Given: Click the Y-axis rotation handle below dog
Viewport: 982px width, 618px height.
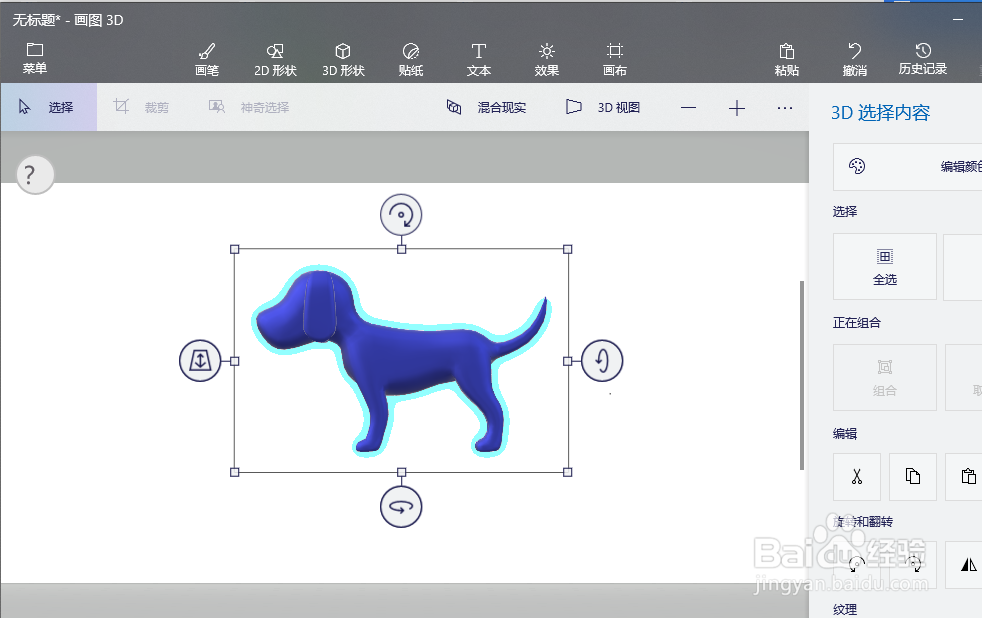Looking at the screenshot, I should 401,507.
